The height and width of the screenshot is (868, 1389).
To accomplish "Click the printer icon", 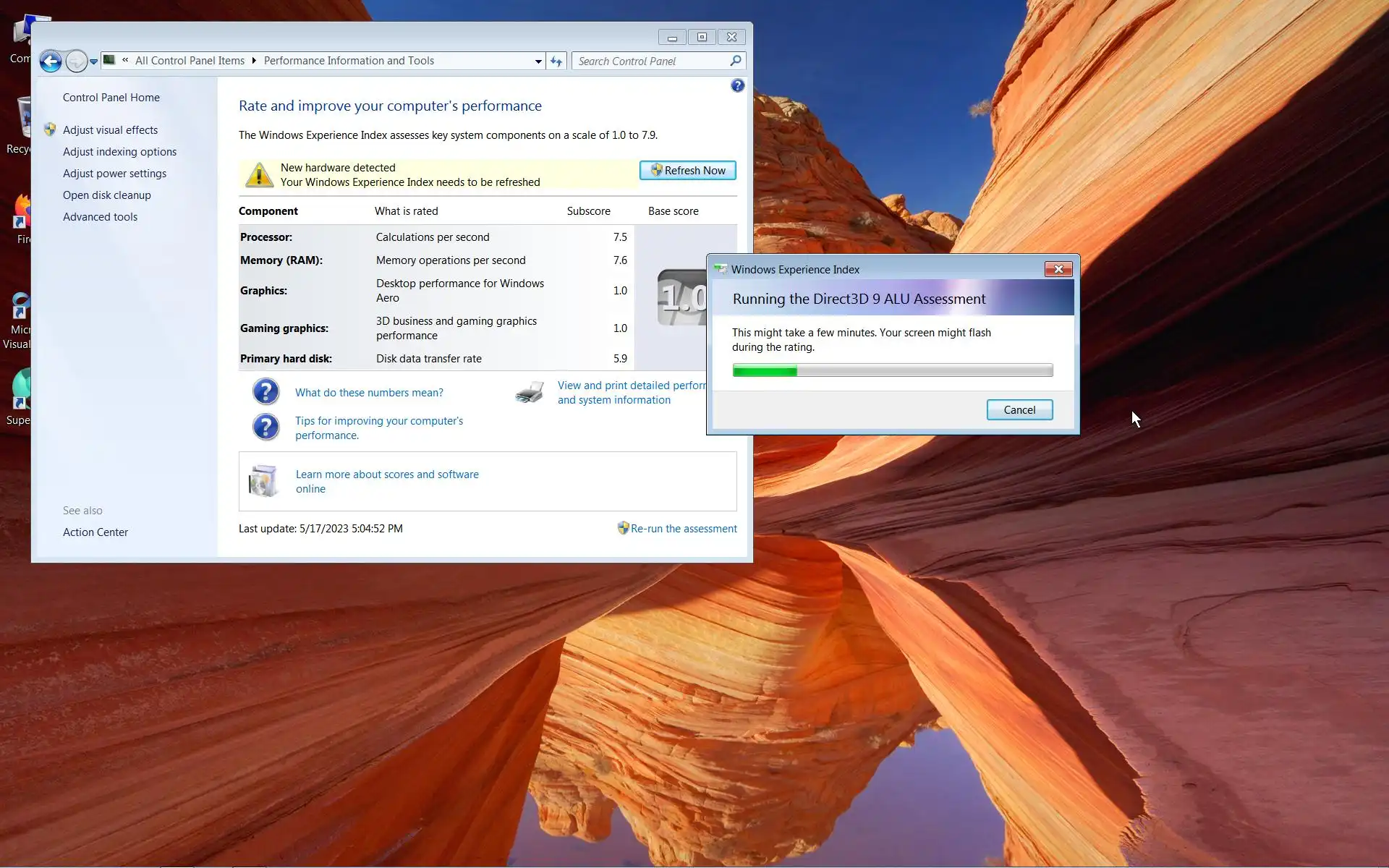I will (x=530, y=393).
